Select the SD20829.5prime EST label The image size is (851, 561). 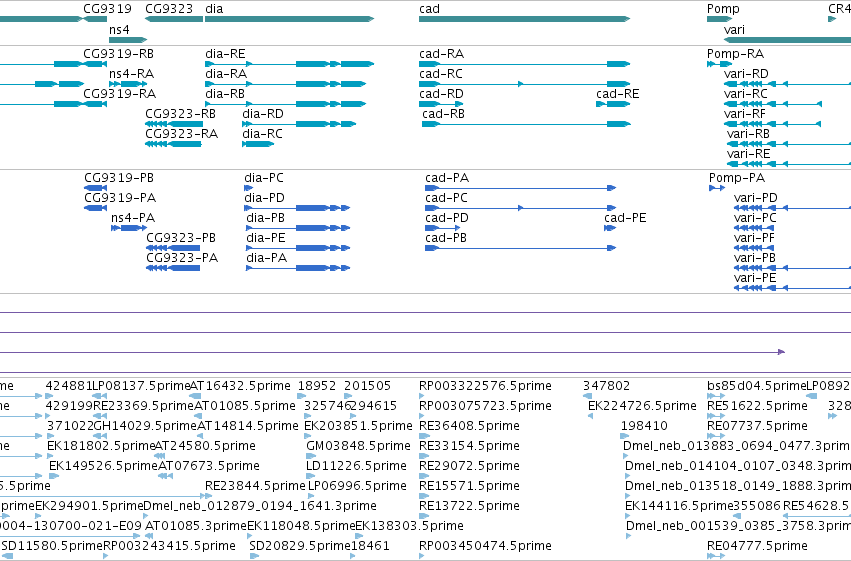tap(300, 546)
